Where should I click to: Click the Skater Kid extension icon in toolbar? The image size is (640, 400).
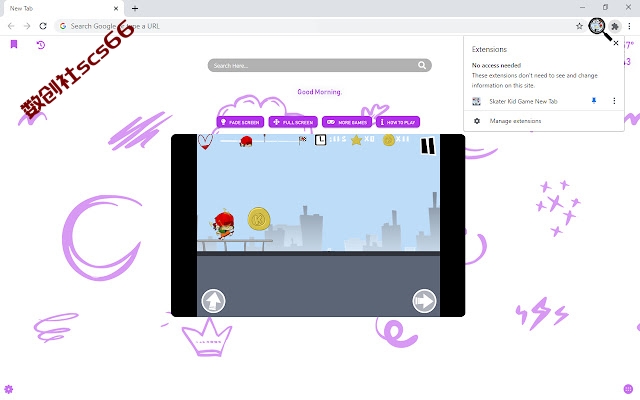(597, 26)
